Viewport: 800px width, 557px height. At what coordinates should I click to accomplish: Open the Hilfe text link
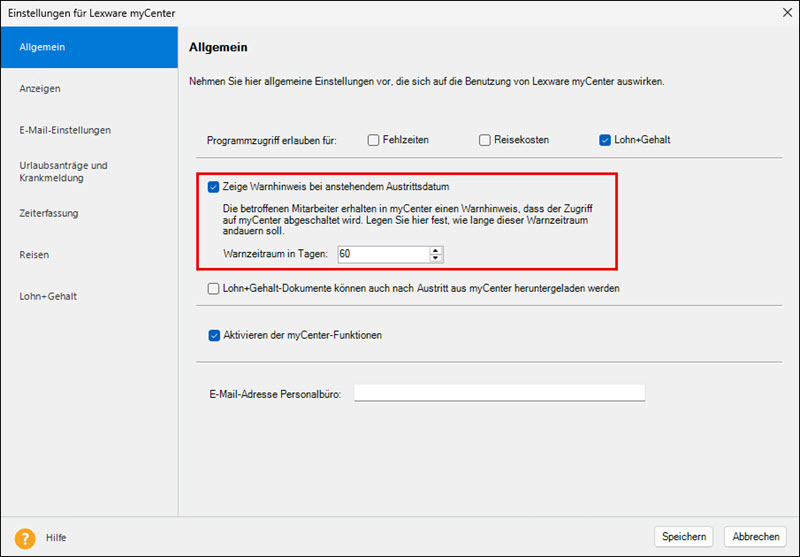coord(56,538)
